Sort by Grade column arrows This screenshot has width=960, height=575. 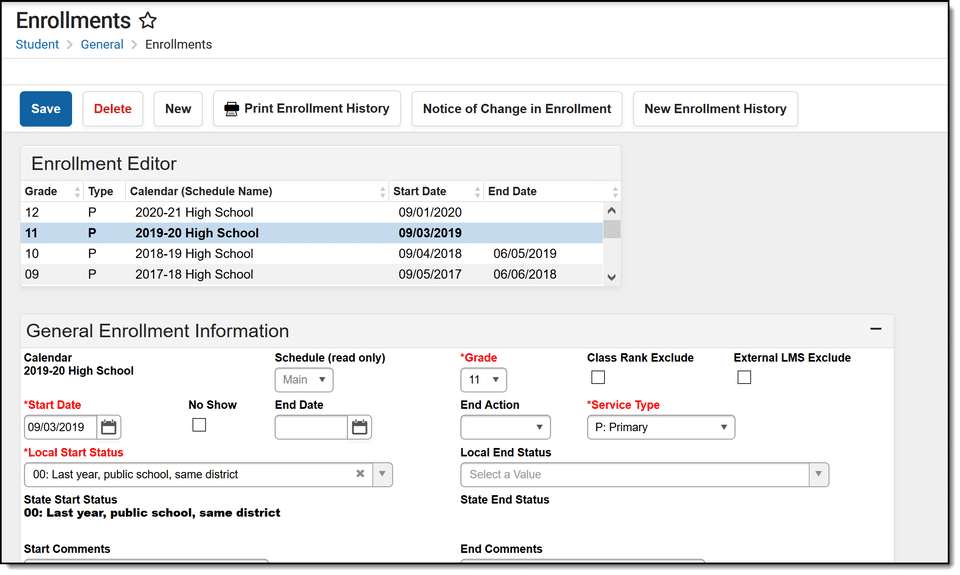click(x=77, y=192)
